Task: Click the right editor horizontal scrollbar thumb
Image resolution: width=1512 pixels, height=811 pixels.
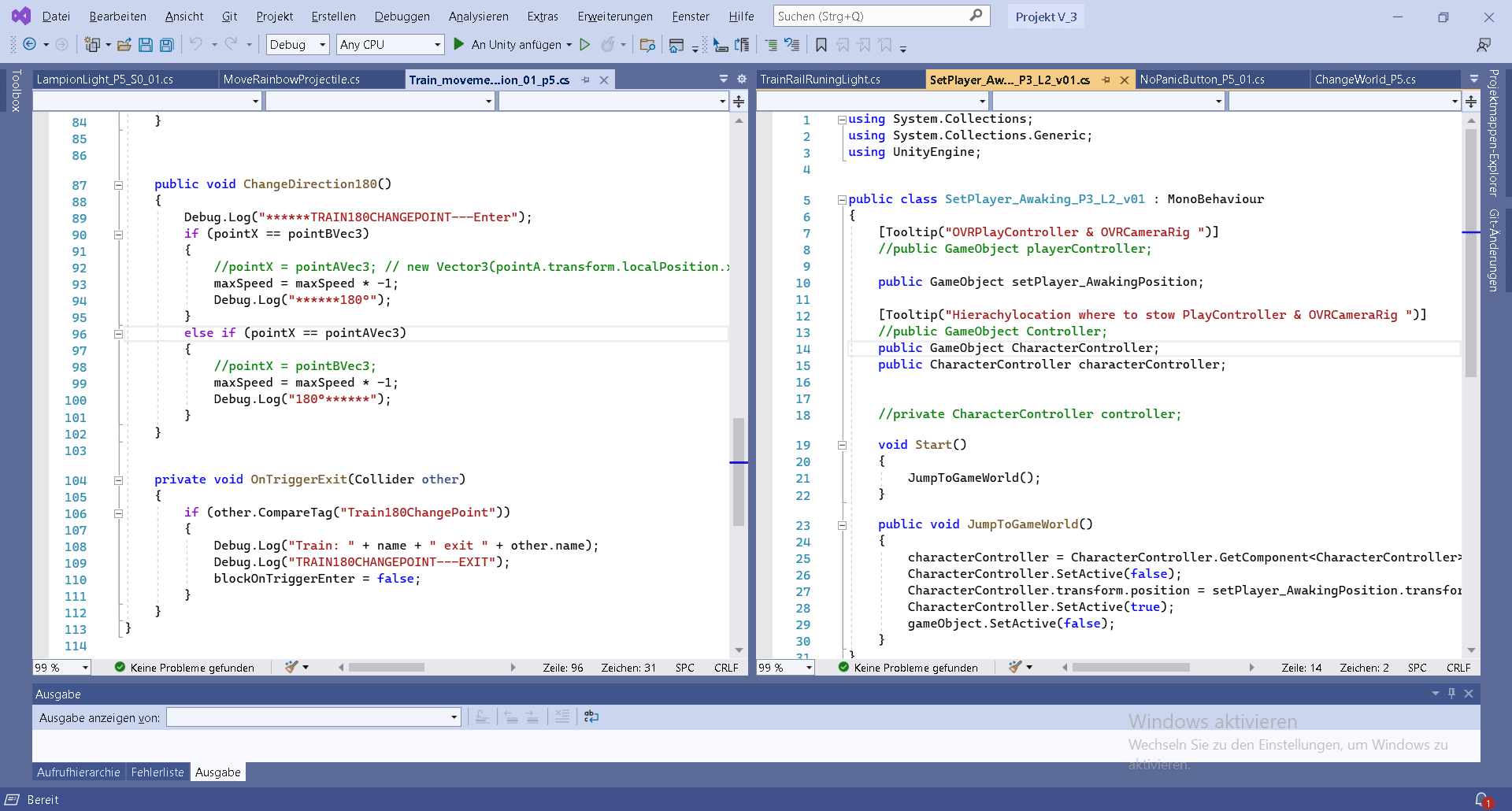Action: pos(1131,668)
